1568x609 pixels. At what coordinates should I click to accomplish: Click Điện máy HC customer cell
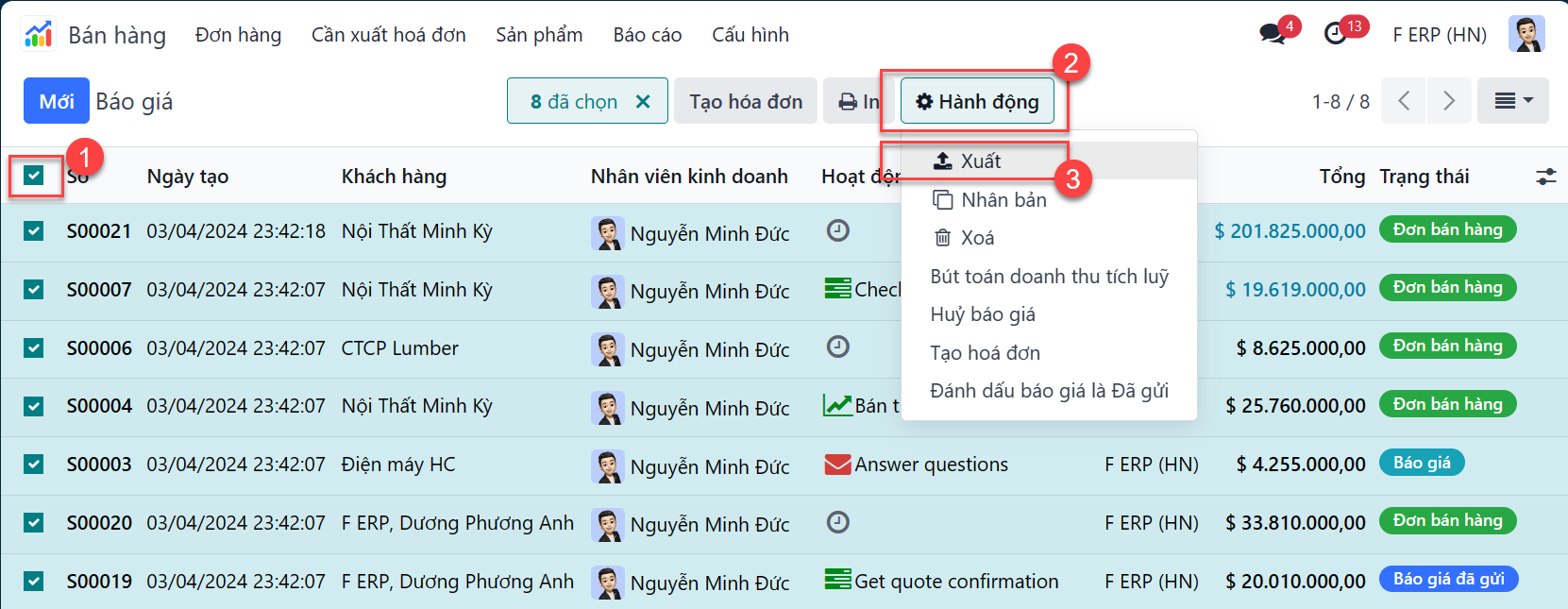point(398,465)
